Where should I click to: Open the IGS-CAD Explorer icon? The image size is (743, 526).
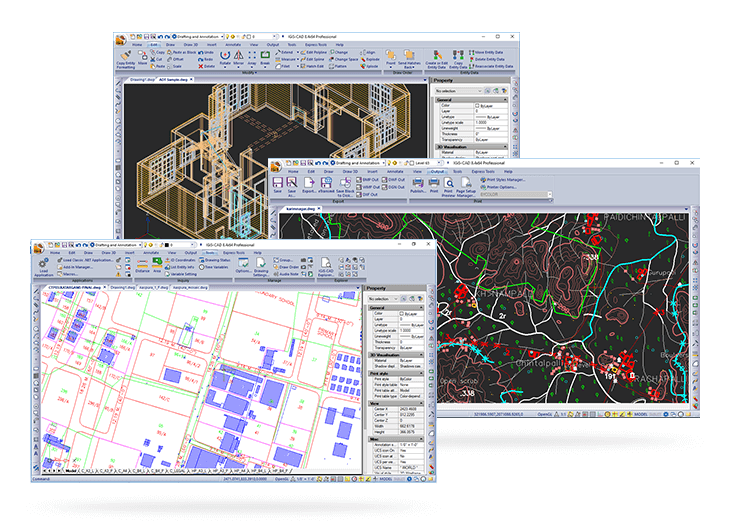point(325,265)
